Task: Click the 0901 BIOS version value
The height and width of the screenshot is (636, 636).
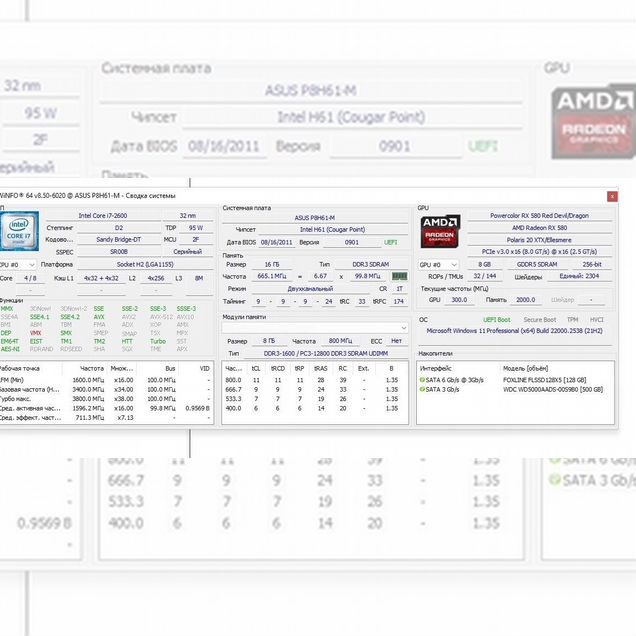Action: click(x=351, y=242)
